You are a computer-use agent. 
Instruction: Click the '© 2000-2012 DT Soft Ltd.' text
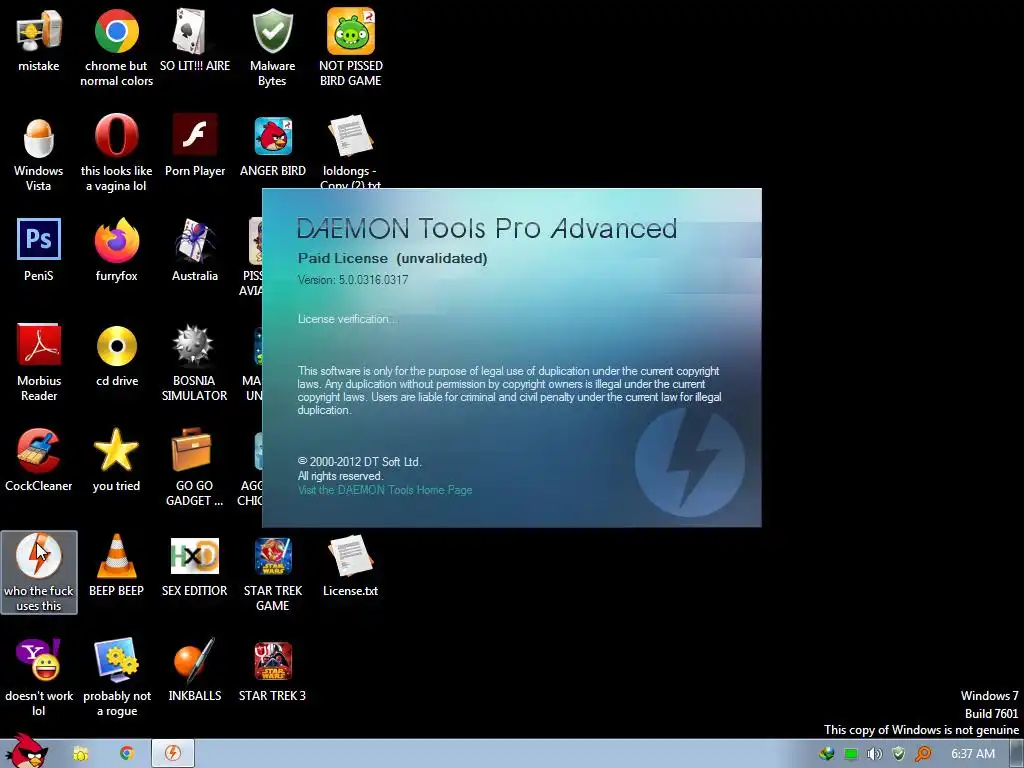pyautogui.click(x=360, y=462)
